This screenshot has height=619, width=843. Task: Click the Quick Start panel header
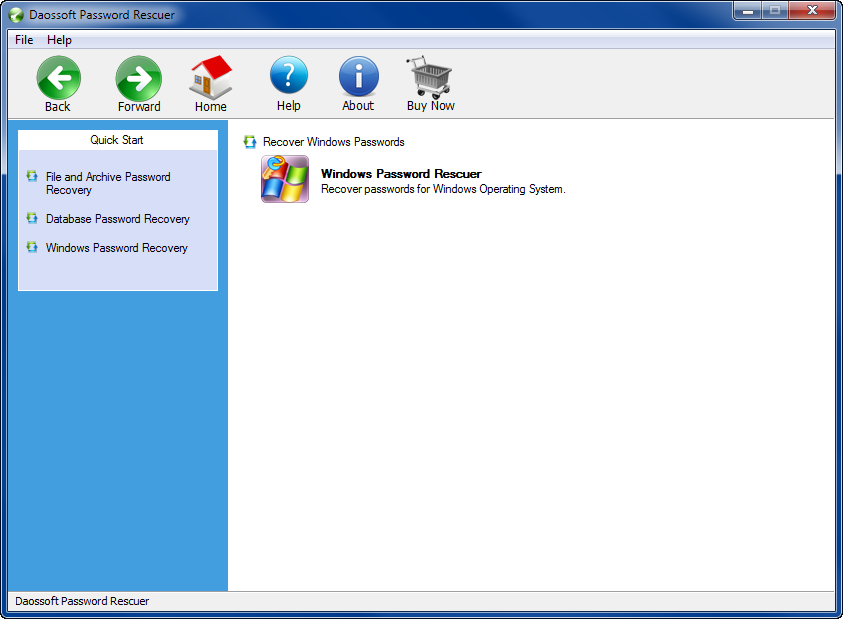coord(118,140)
